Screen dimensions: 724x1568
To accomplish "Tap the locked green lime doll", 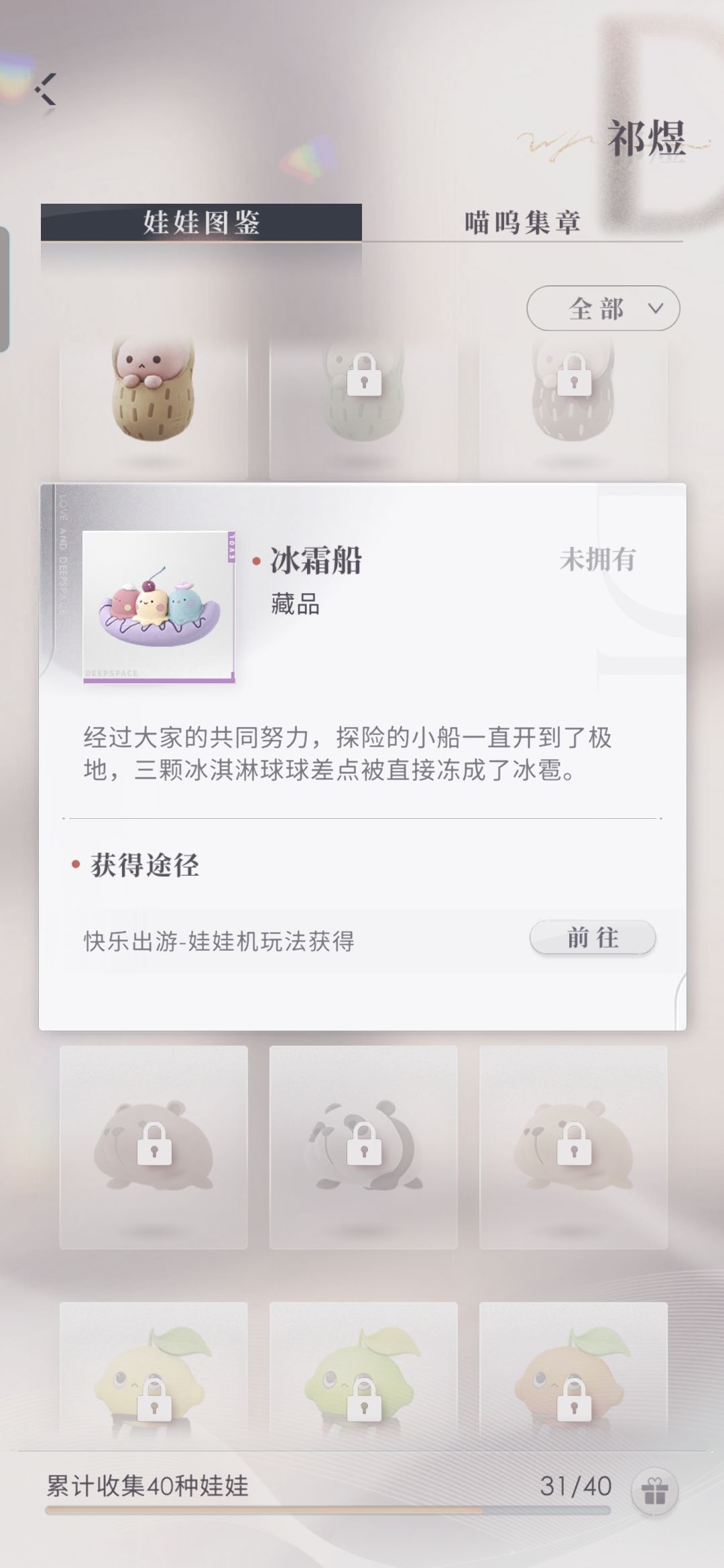I will [363, 1374].
